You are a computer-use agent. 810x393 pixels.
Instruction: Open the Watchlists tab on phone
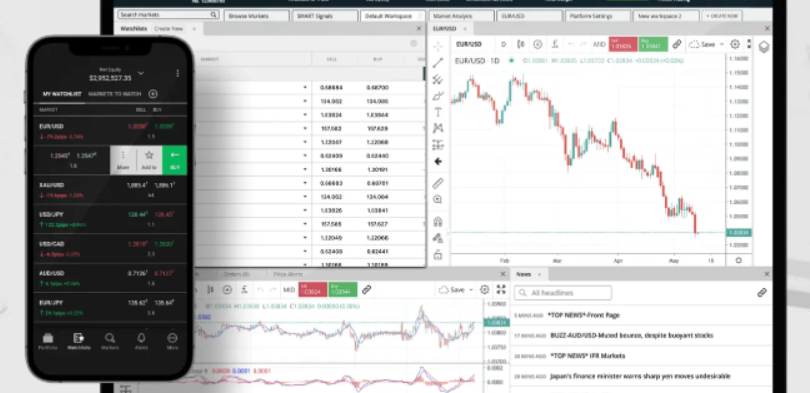click(79, 341)
